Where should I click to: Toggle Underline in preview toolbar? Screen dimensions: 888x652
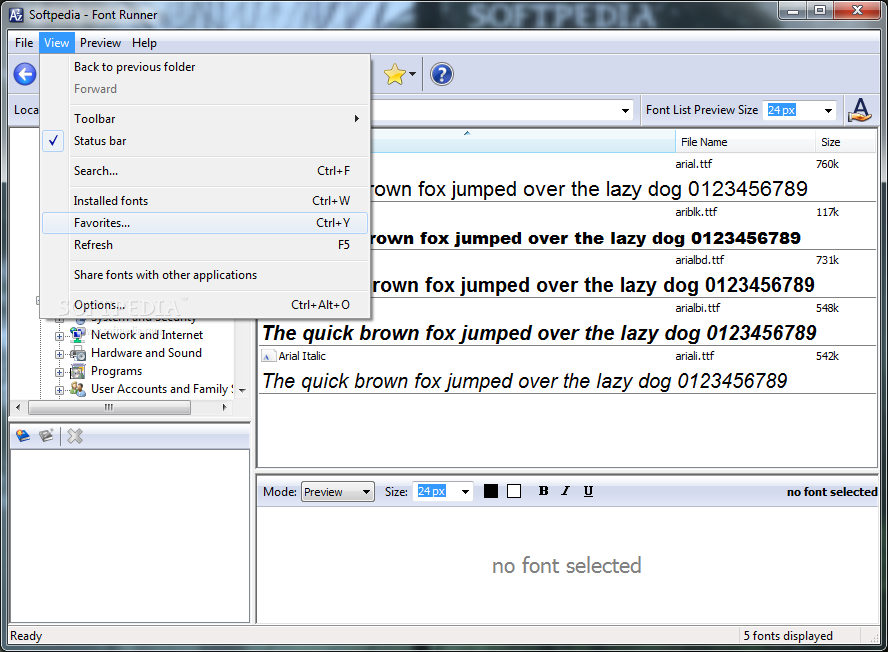pyautogui.click(x=588, y=491)
